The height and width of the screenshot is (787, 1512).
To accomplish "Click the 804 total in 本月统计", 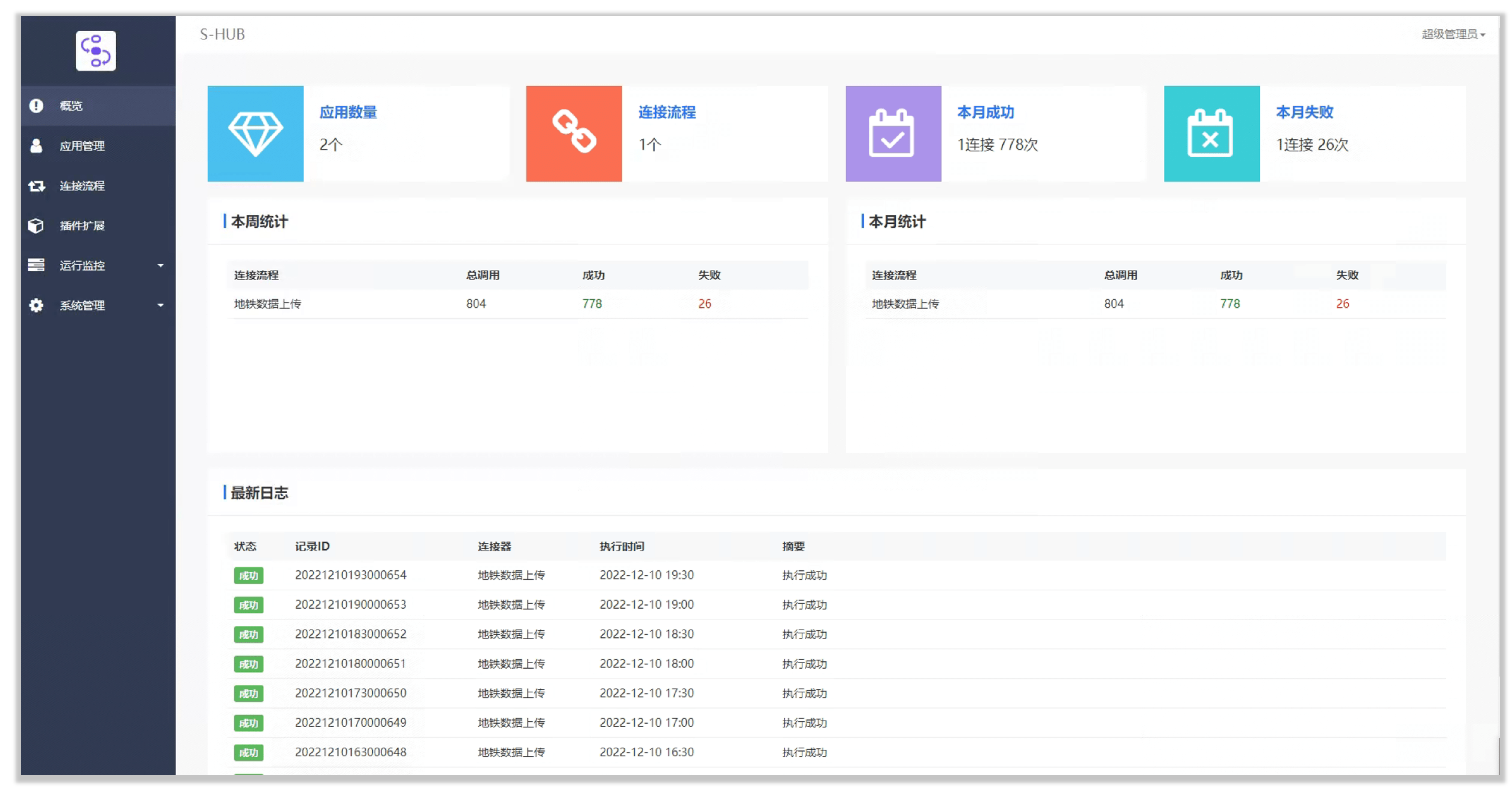I will [1114, 304].
